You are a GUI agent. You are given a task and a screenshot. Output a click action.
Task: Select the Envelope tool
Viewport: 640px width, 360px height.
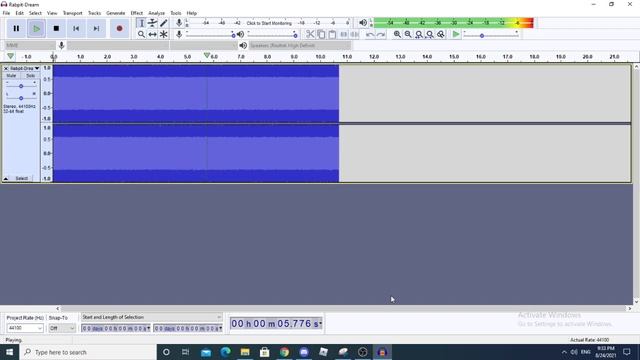point(152,23)
